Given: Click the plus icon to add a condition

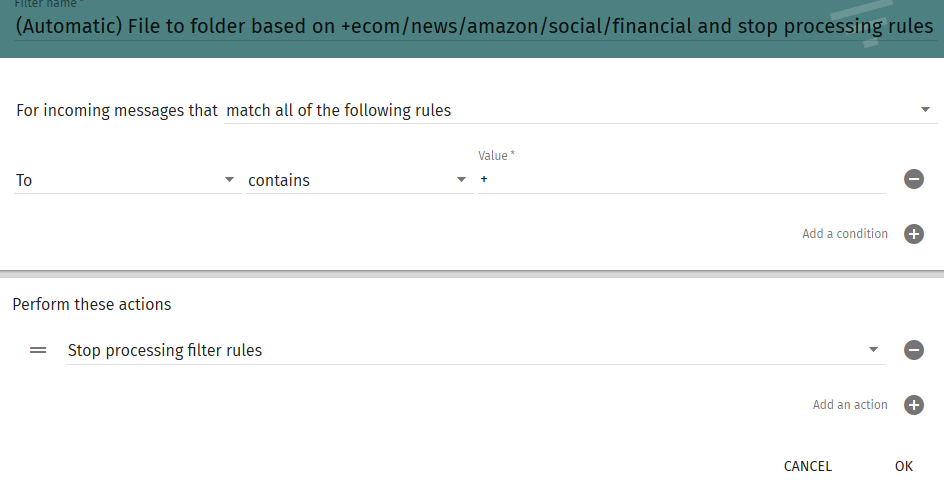Looking at the screenshot, I should [913, 234].
